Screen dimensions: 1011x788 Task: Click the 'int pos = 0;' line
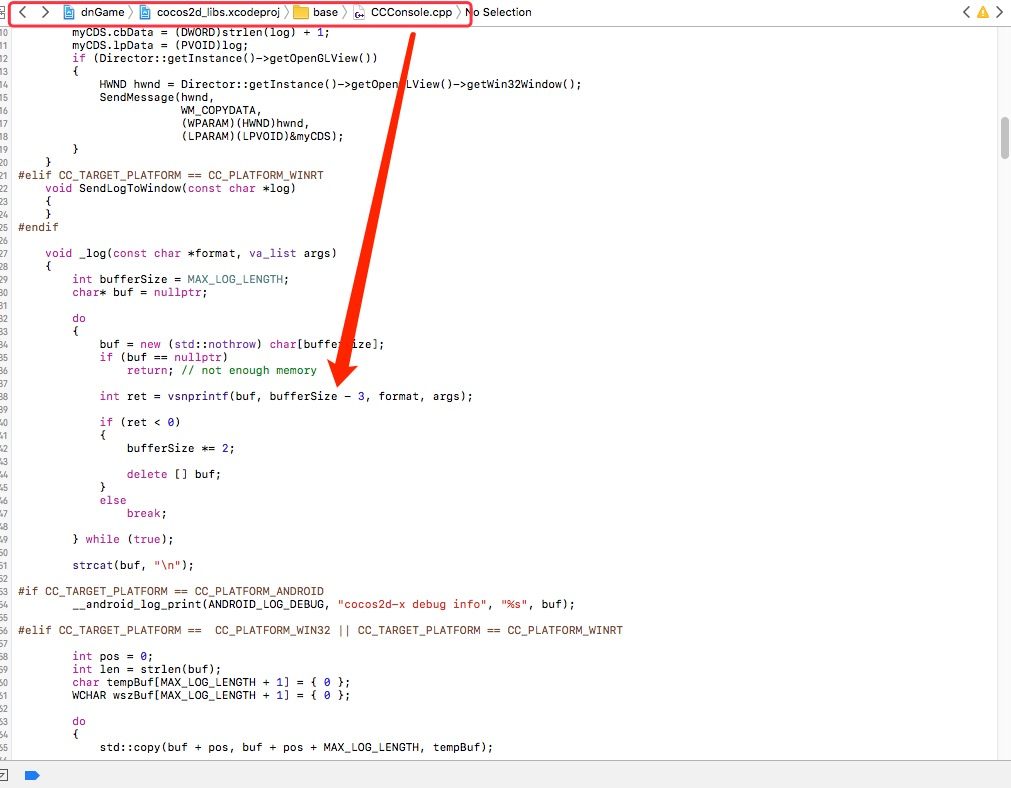[113, 656]
